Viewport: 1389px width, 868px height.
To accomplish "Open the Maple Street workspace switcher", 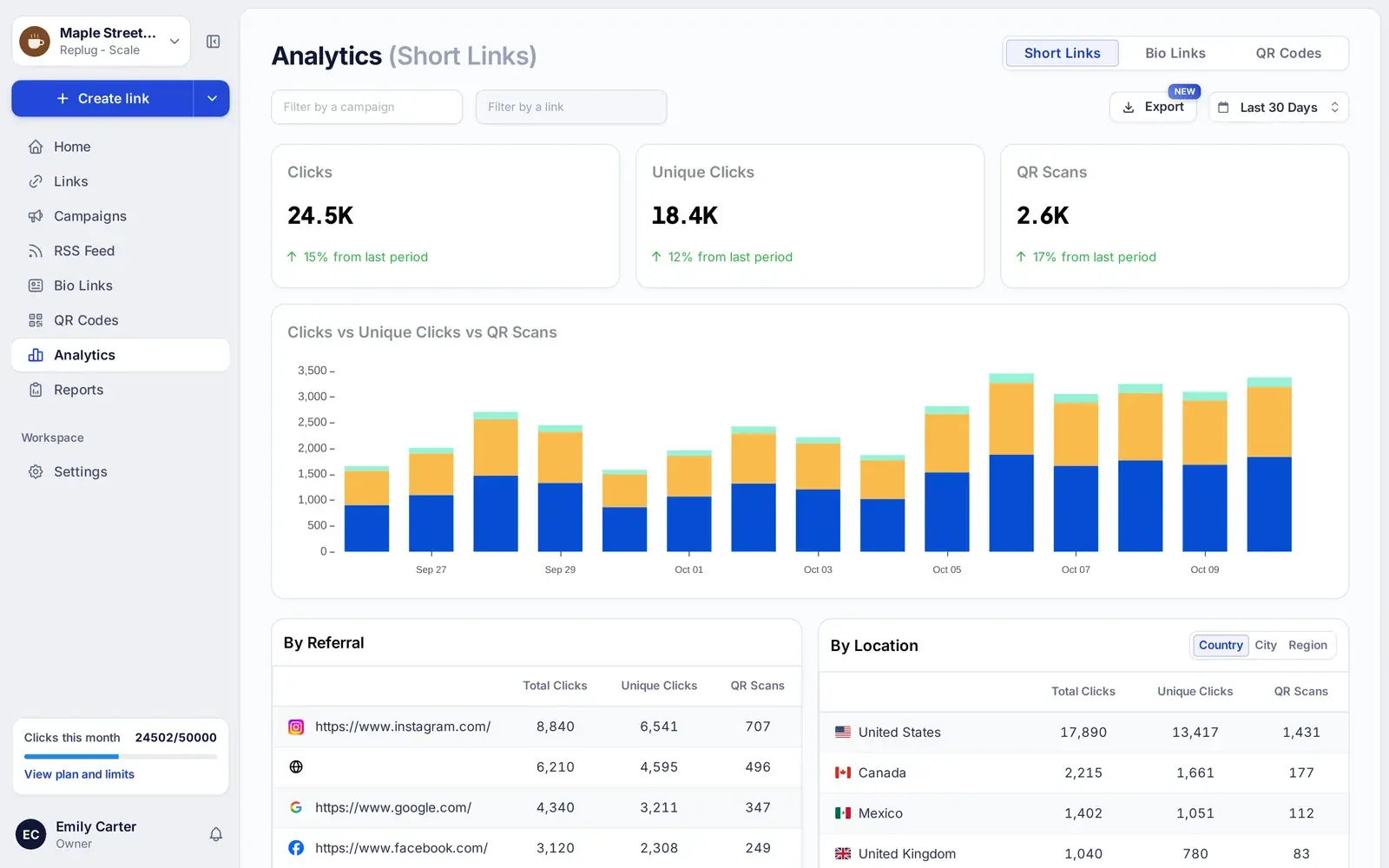I will [101, 41].
